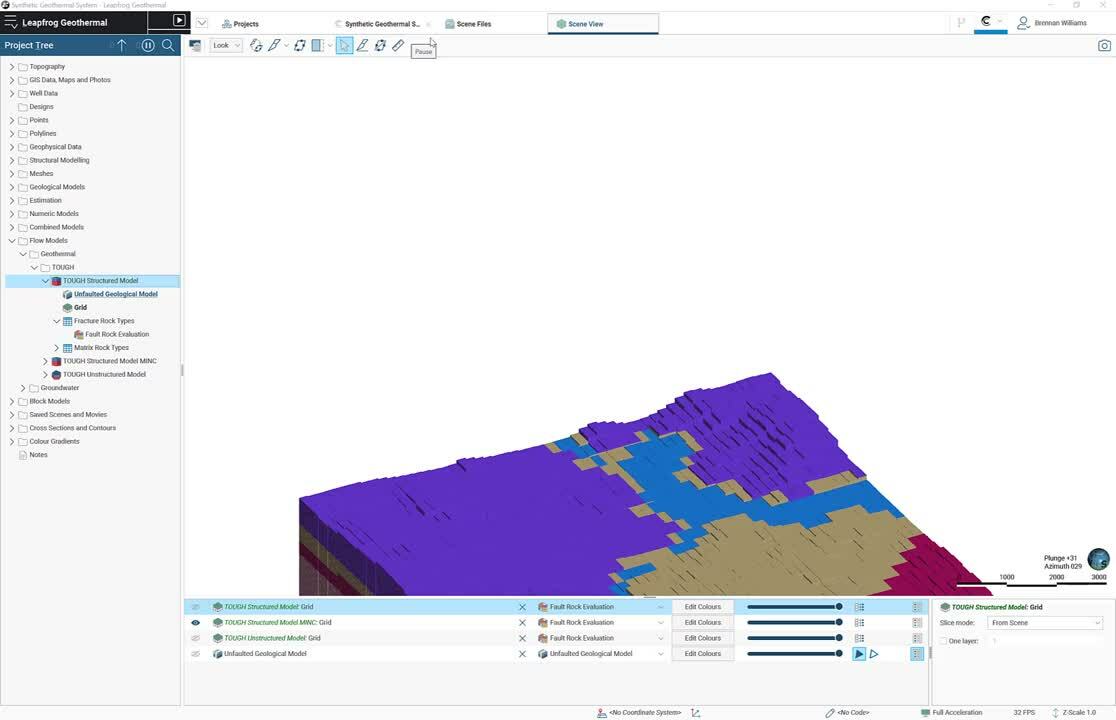Image resolution: width=1116 pixels, height=720 pixels.
Task: Click the Z-Scale 1.0 control
Action: point(1075,712)
